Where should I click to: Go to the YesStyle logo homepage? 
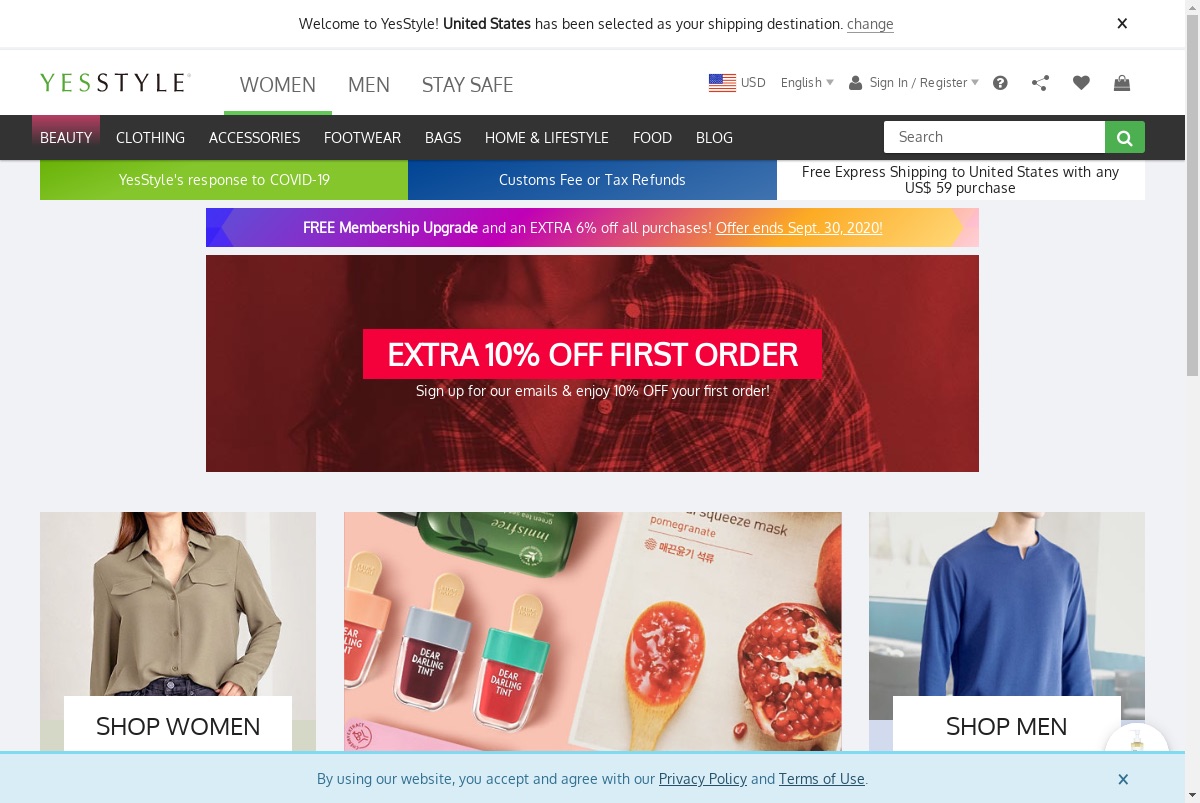pyautogui.click(x=115, y=82)
